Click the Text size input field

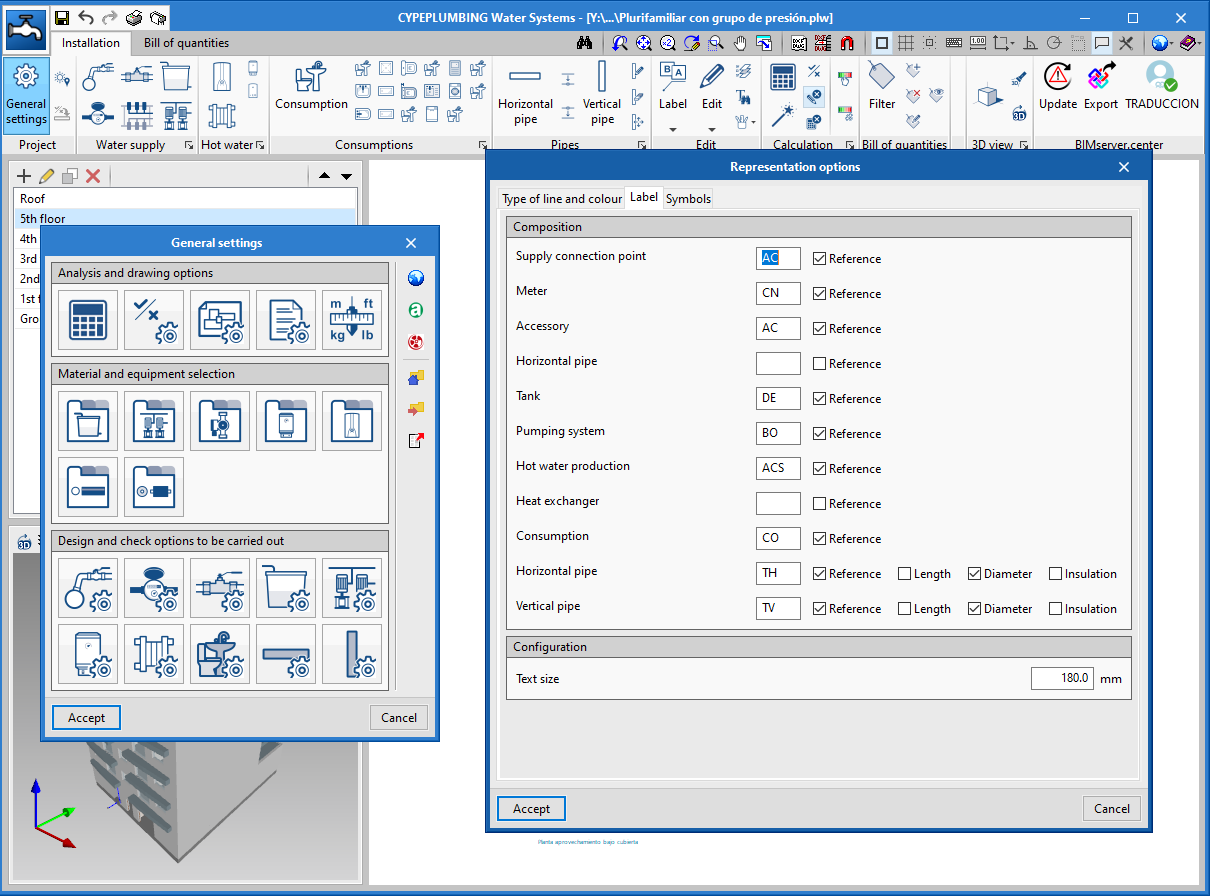pos(1063,678)
